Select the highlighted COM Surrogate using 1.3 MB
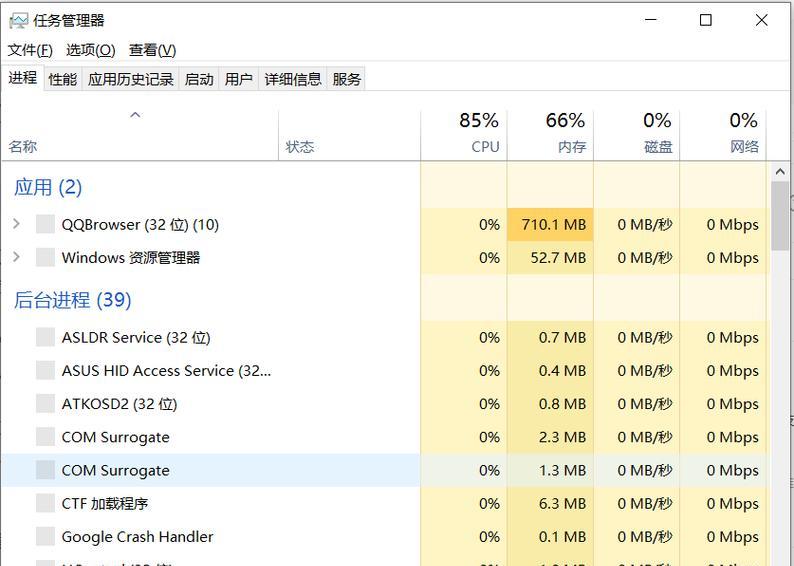The height and width of the screenshot is (566, 794). [385, 470]
